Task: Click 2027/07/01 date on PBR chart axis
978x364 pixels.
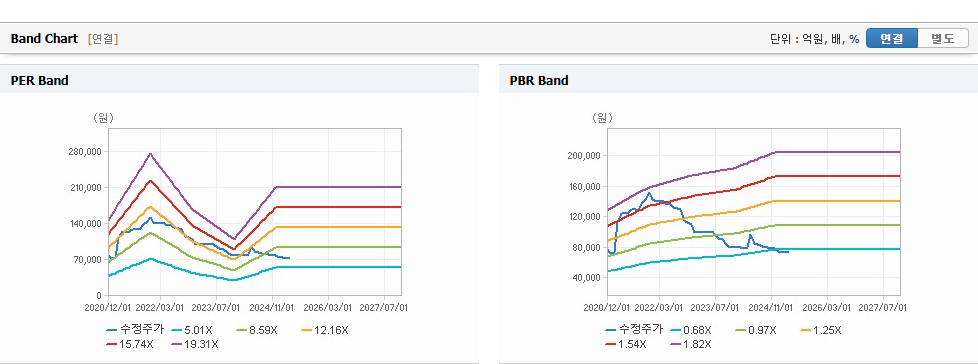Action: click(883, 307)
